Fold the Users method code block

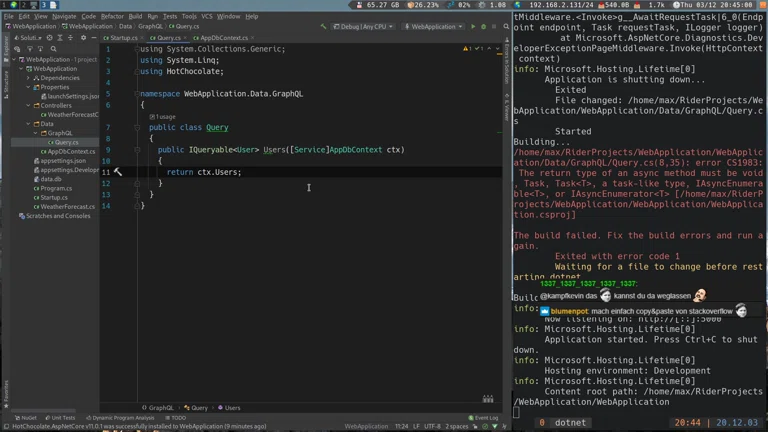(137, 150)
